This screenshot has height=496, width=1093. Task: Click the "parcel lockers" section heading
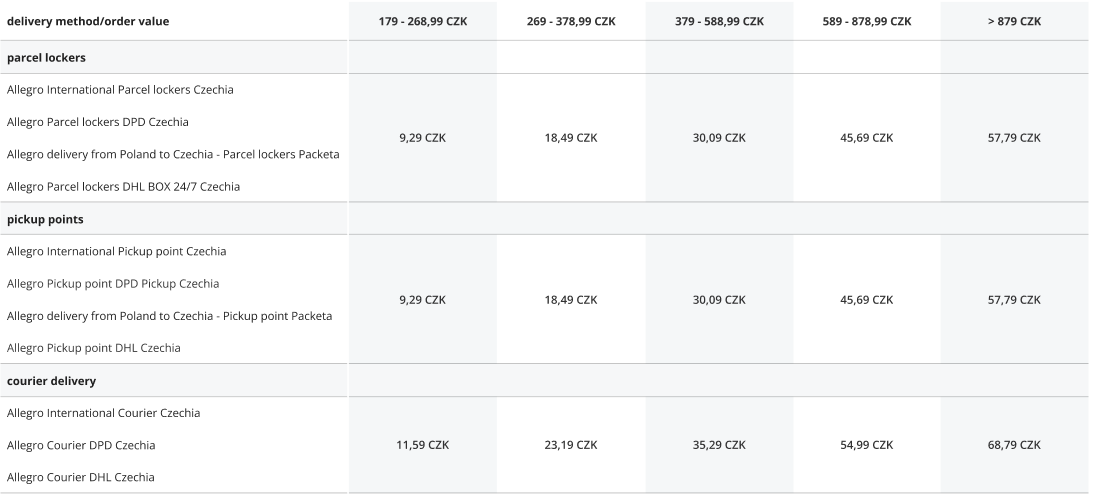coord(46,57)
